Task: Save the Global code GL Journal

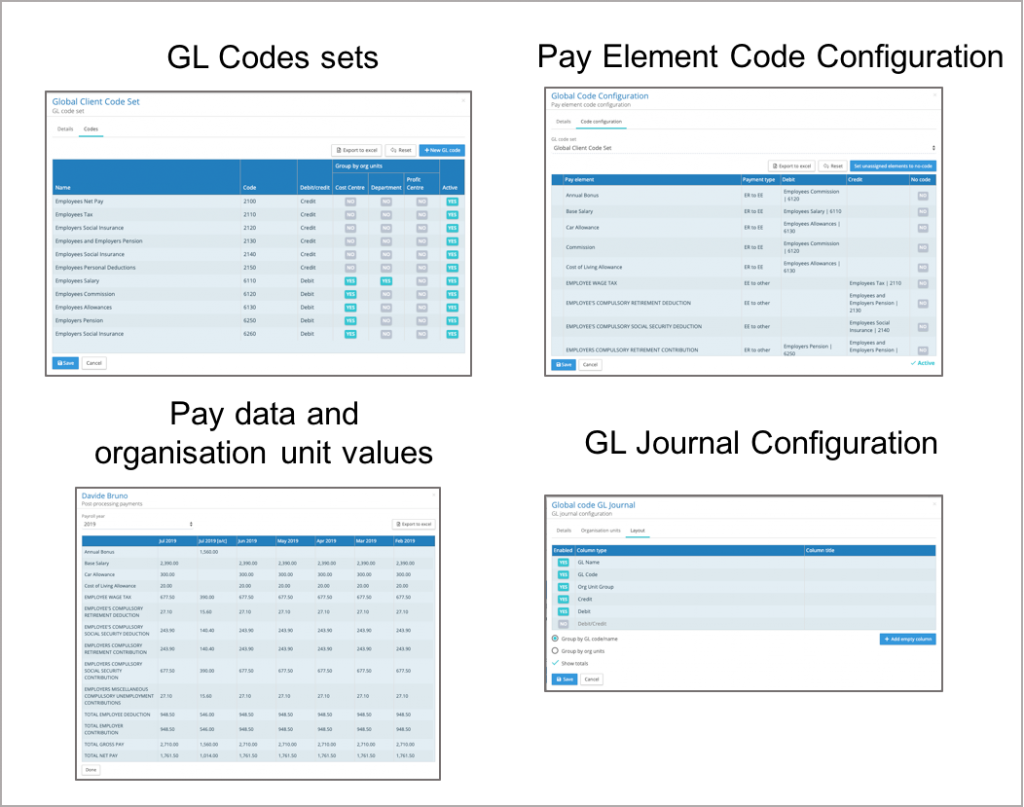Action: pyautogui.click(x=564, y=679)
